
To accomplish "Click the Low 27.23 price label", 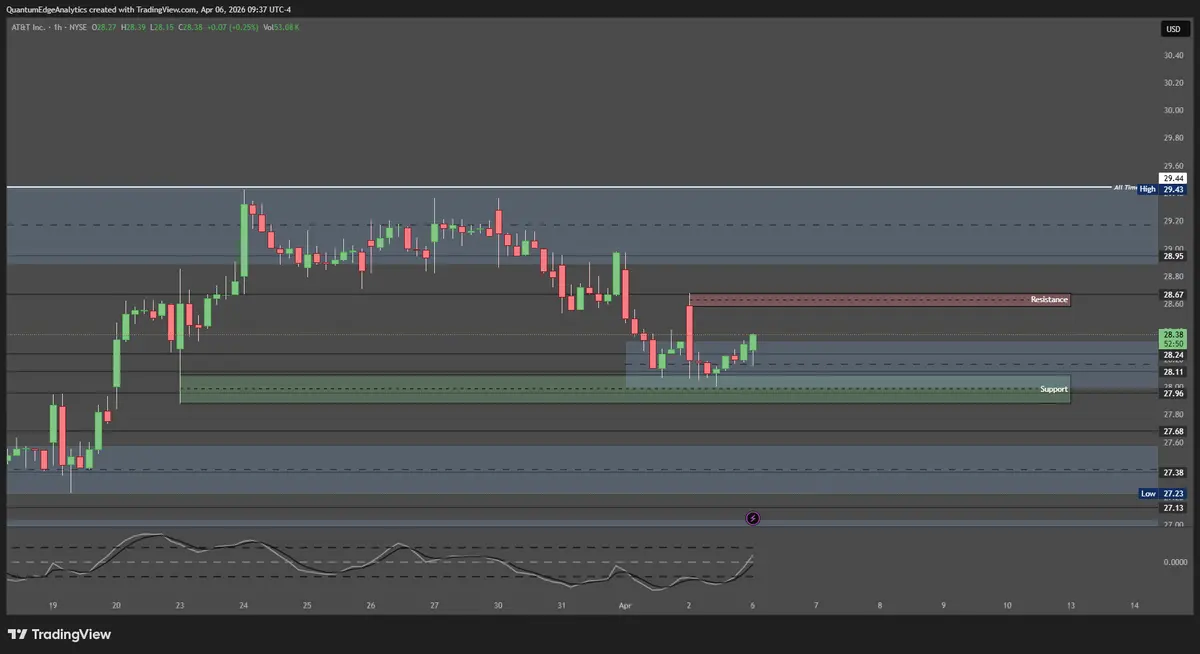I will pos(1163,493).
